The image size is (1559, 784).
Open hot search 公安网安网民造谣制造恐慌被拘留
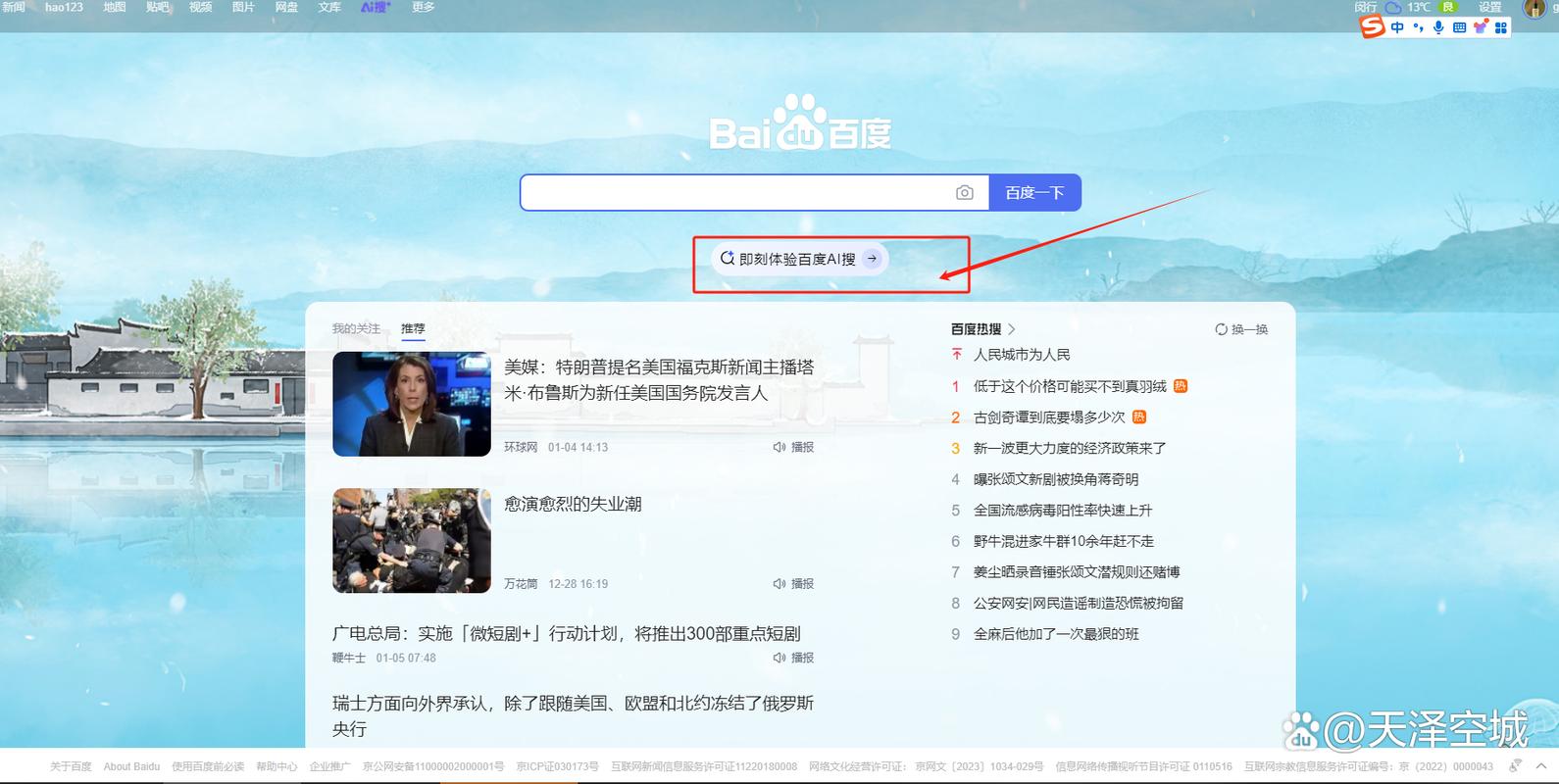coord(1079,604)
